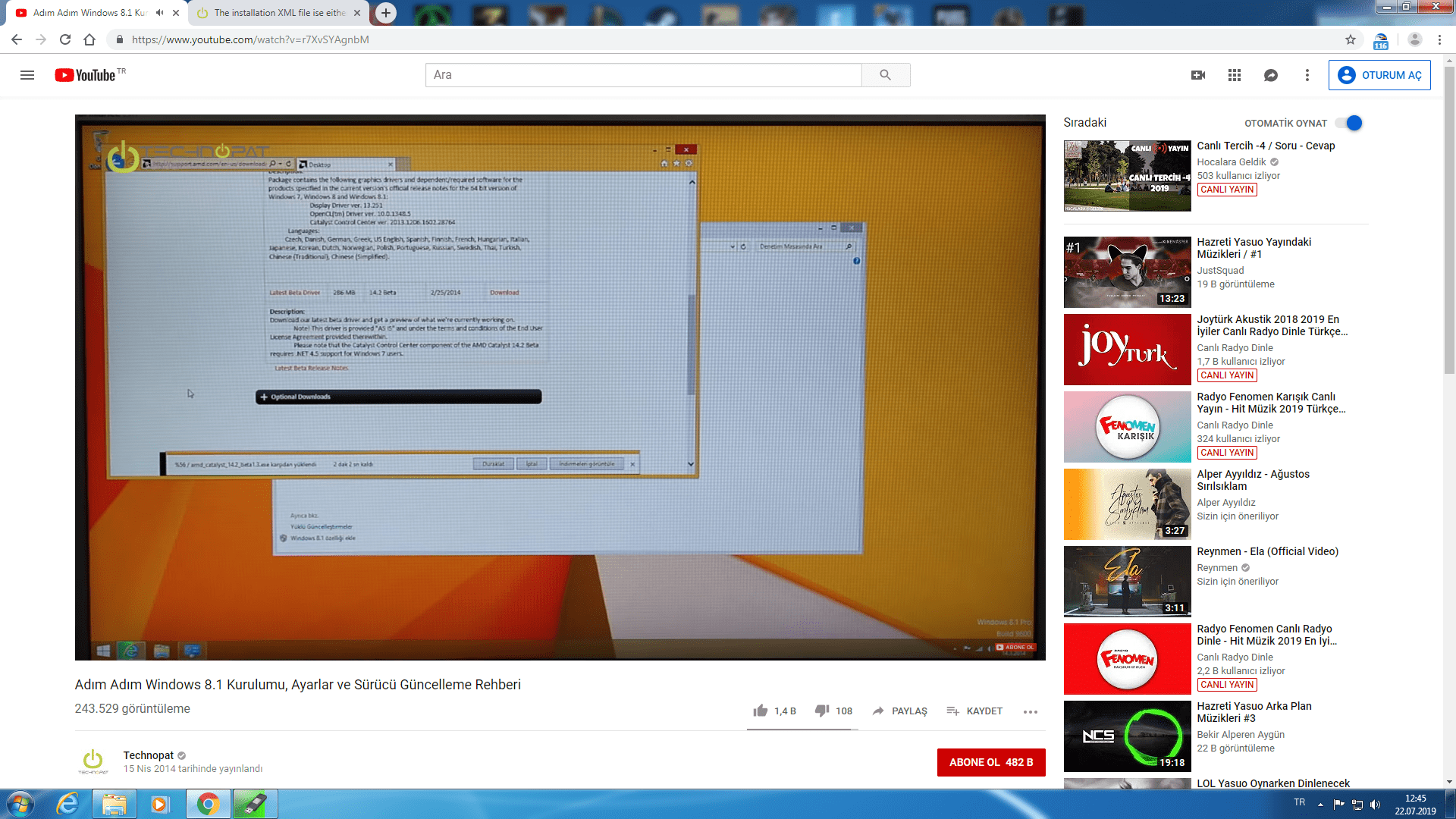Expand more actions ellipsis below the video
The height and width of the screenshot is (819, 1456).
point(1030,711)
